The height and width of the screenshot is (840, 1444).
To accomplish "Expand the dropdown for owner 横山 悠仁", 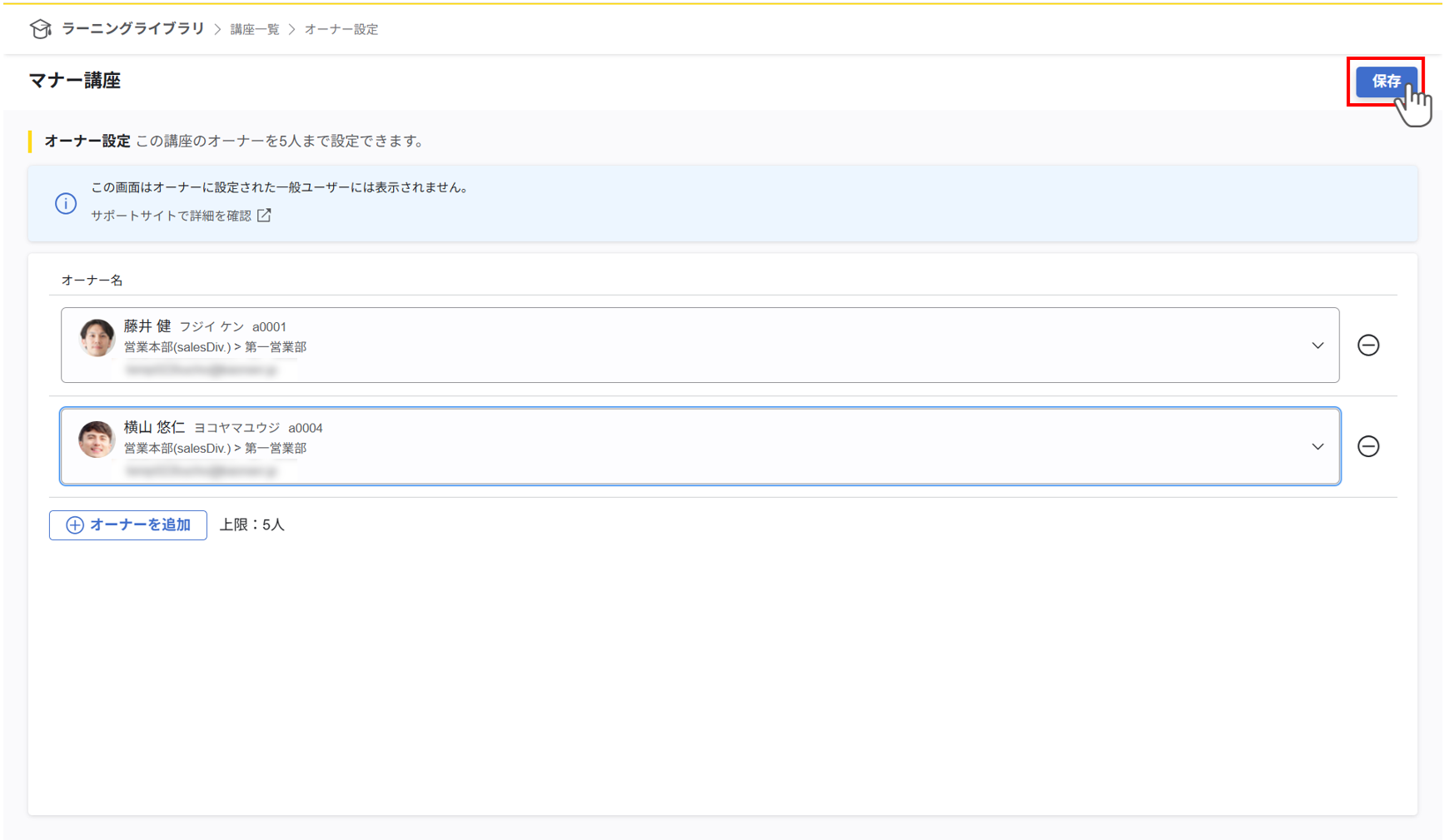I will point(1317,446).
